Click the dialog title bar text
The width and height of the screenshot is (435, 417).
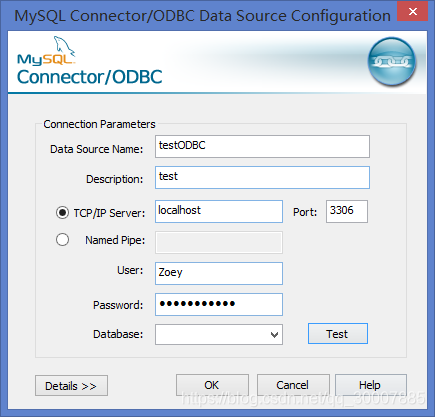pyautogui.click(x=202, y=16)
